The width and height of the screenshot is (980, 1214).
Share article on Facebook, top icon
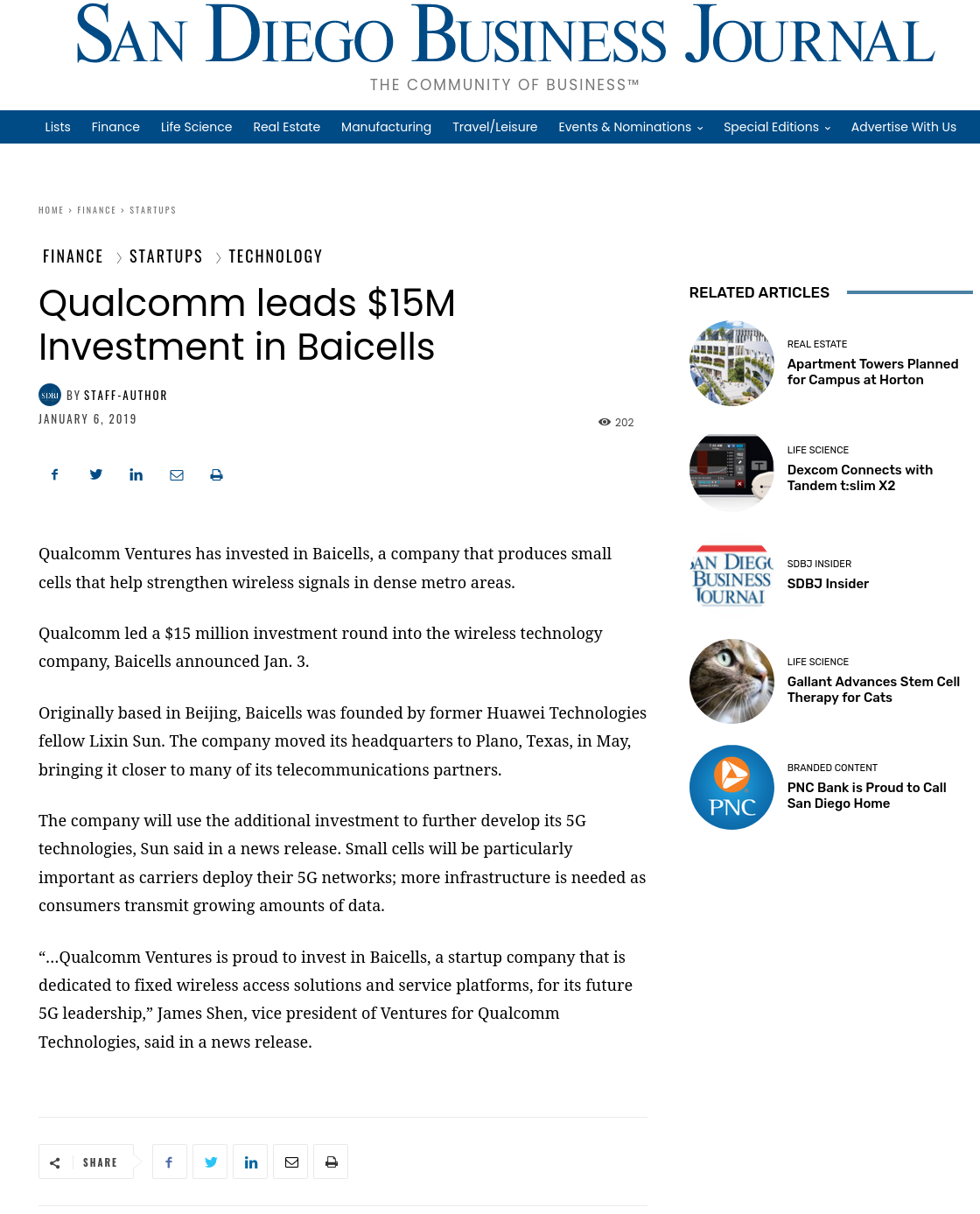(x=55, y=474)
